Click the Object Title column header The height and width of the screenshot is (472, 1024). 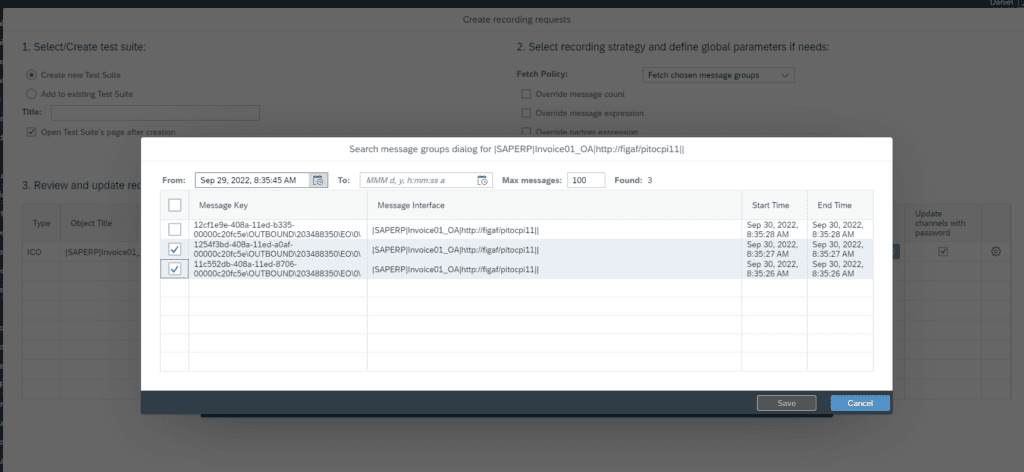pyautogui.click(x=91, y=223)
